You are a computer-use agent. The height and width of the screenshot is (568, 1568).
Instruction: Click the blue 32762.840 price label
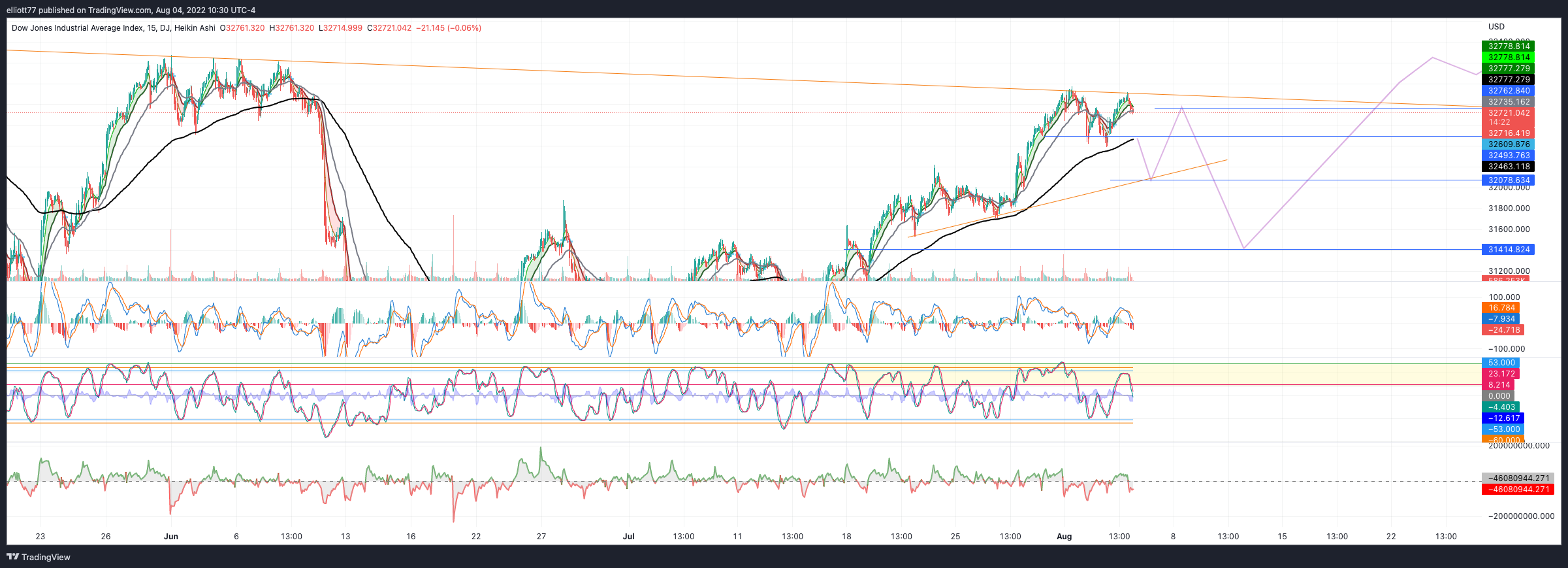coord(1509,91)
